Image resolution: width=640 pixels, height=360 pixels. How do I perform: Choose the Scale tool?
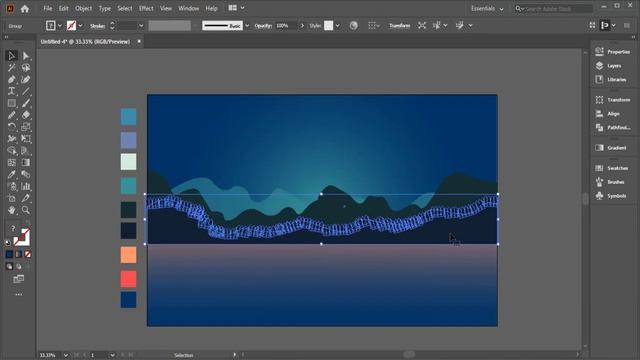[26, 127]
